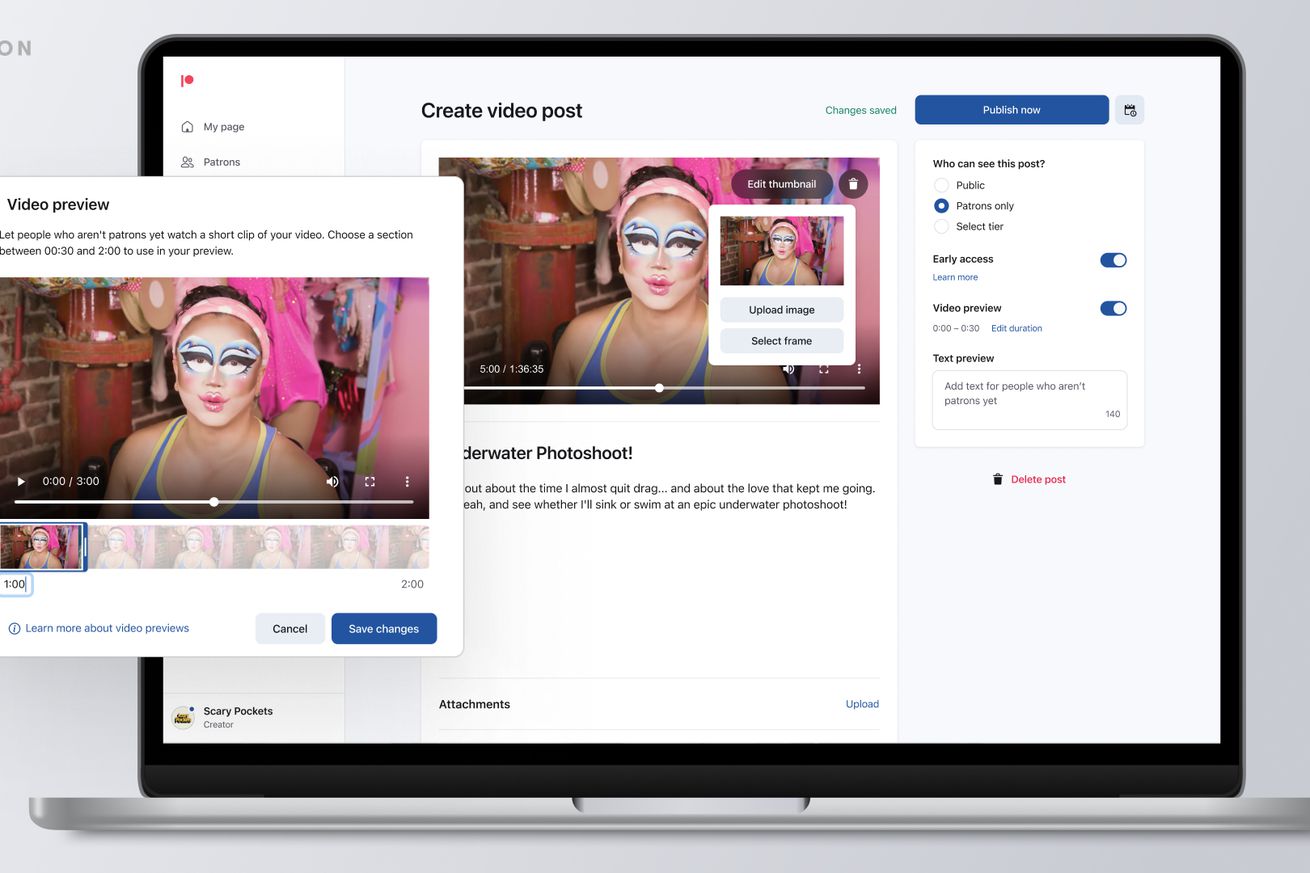Image resolution: width=1310 pixels, height=873 pixels.
Task: Click the preview player progress slider
Action: click(x=214, y=501)
